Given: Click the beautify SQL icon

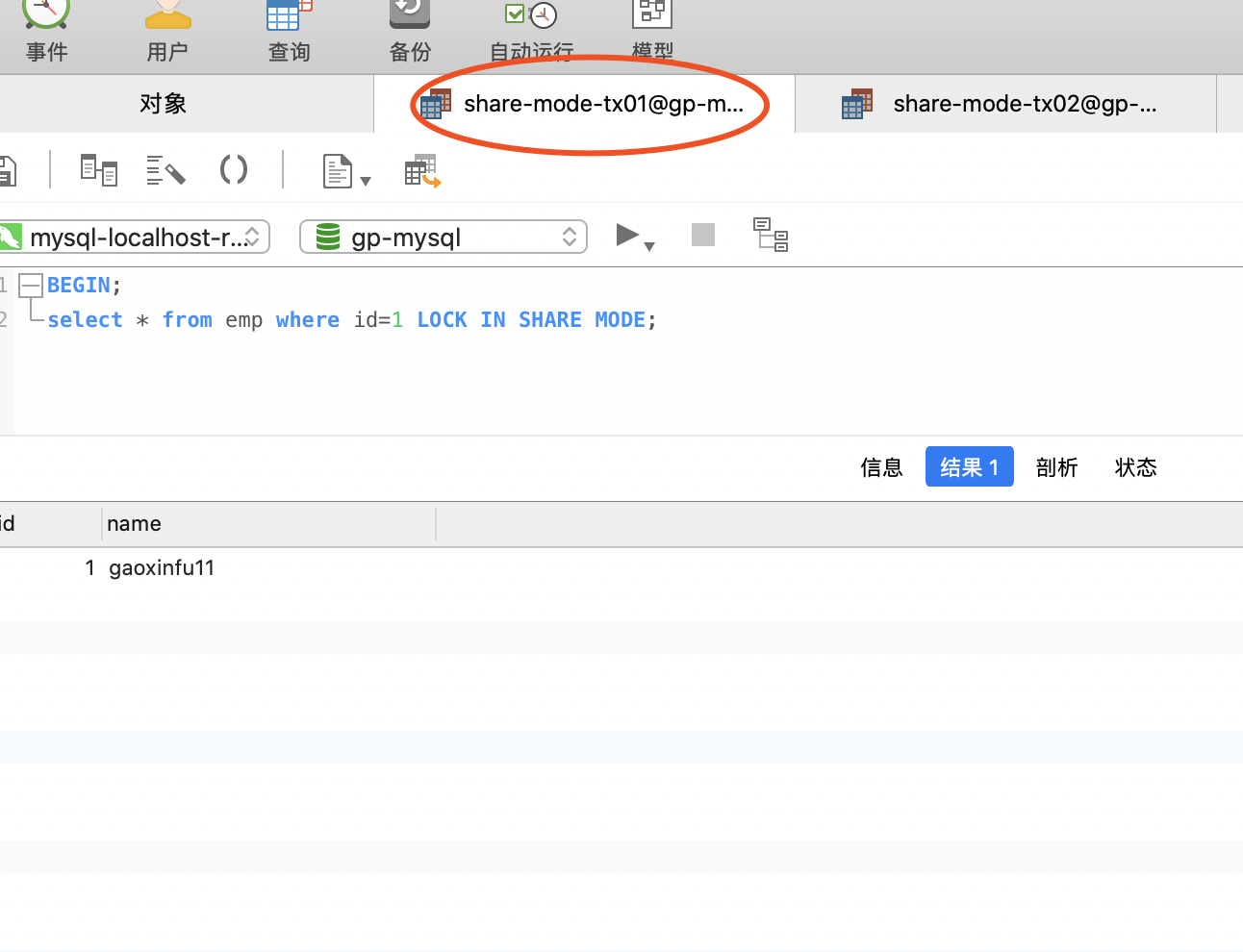Looking at the screenshot, I should (165, 170).
